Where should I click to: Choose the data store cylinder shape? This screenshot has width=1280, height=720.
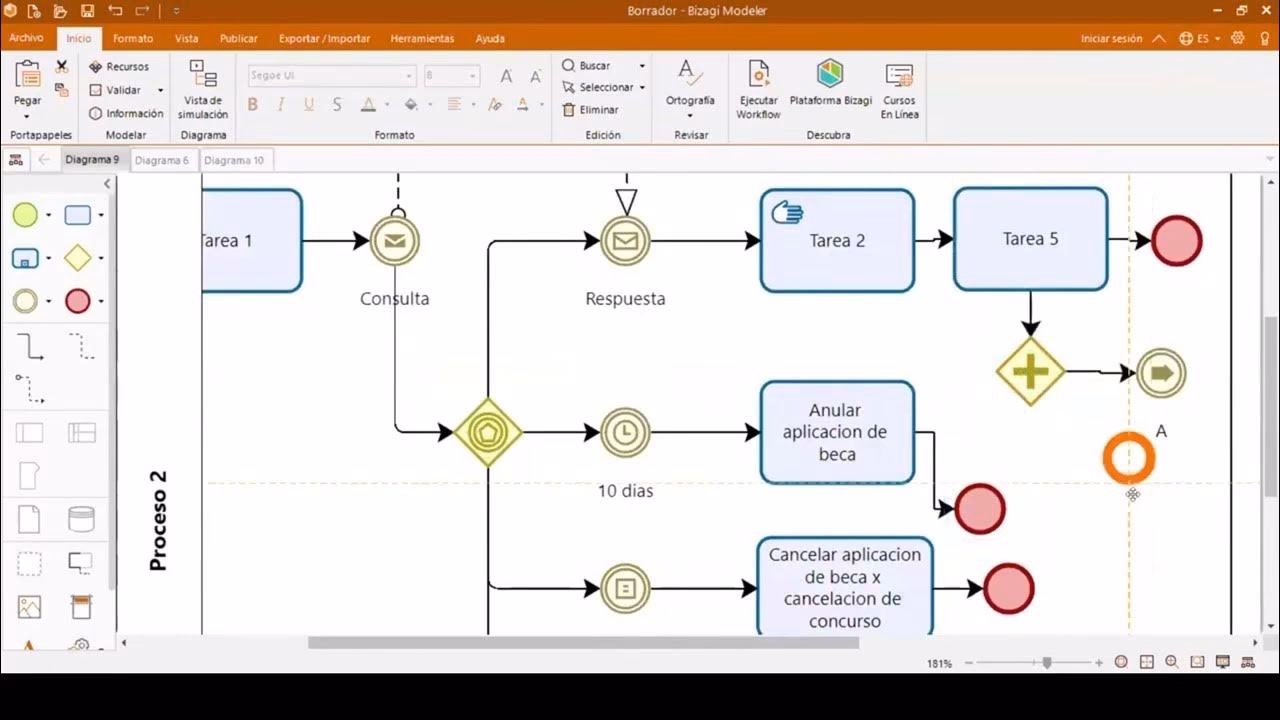tap(81, 519)
